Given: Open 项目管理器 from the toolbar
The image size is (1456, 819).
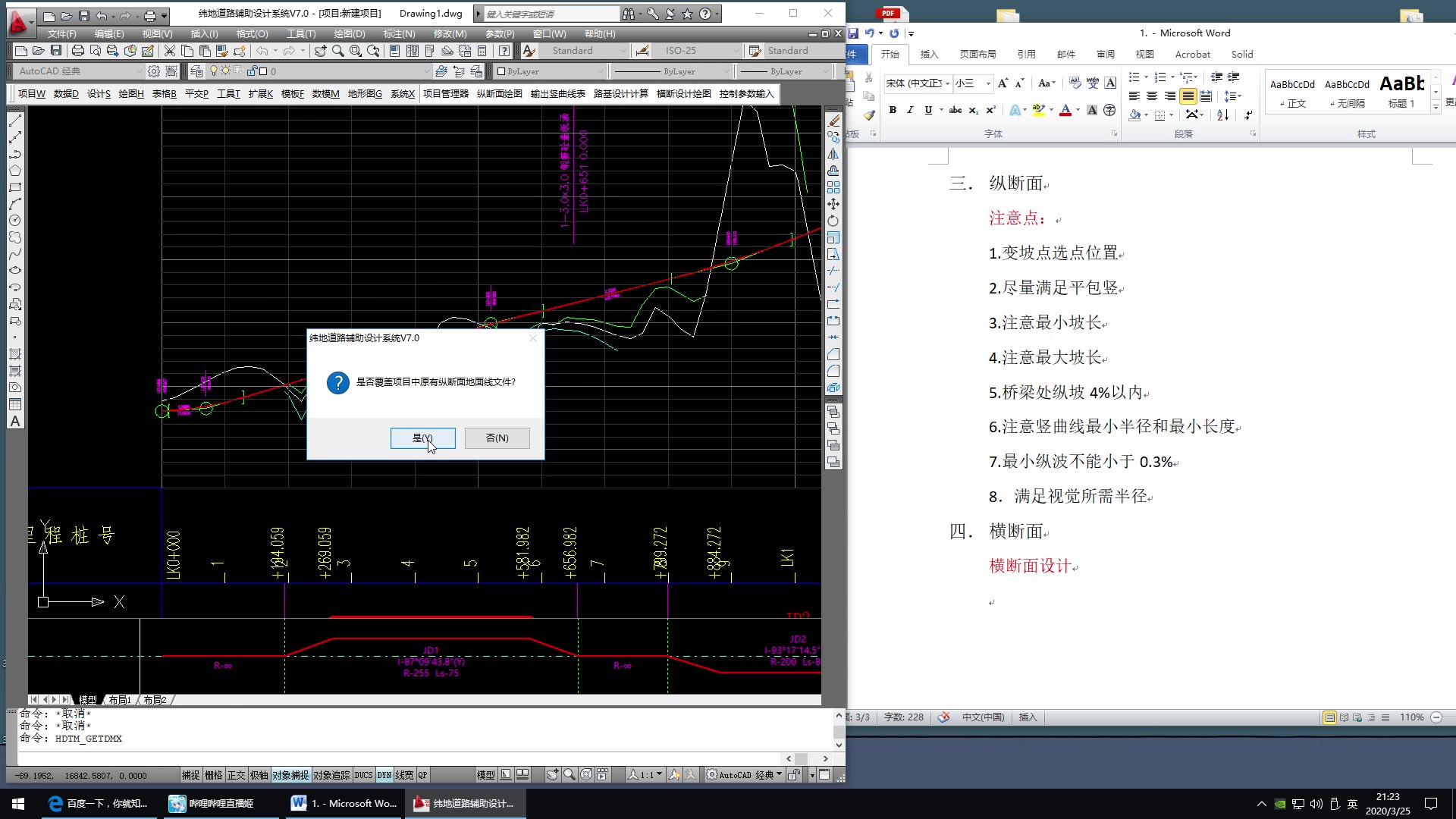Looking at the screenshot, I should 445,93.
